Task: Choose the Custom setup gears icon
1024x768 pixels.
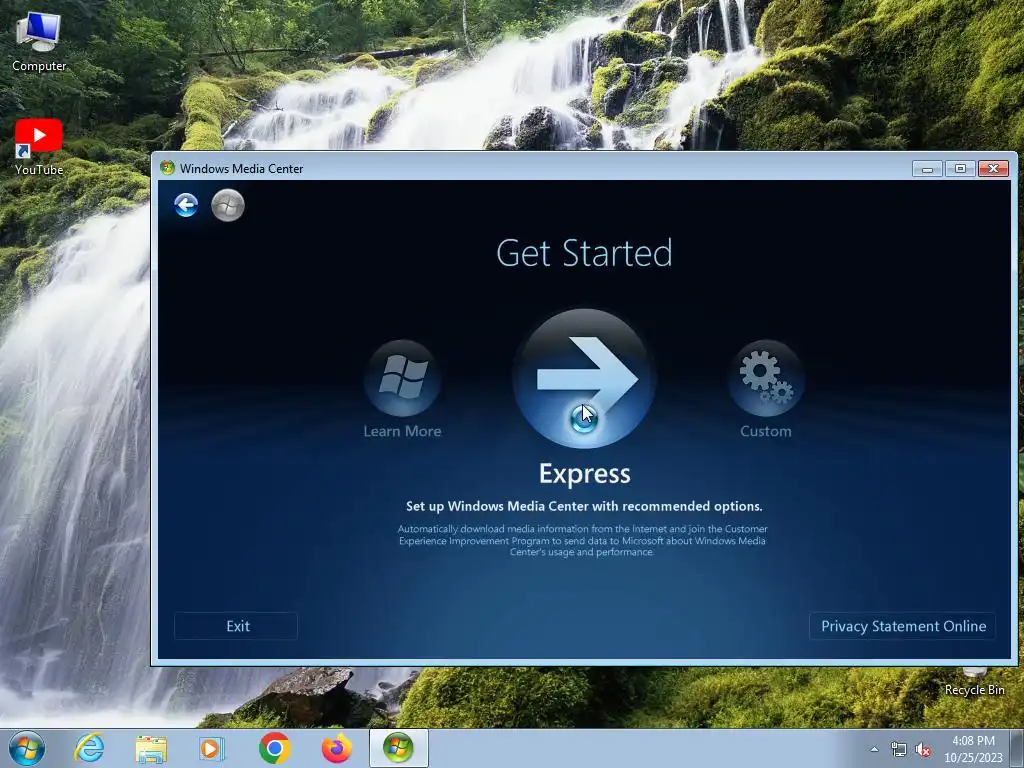Action: (x=765, y=389)
